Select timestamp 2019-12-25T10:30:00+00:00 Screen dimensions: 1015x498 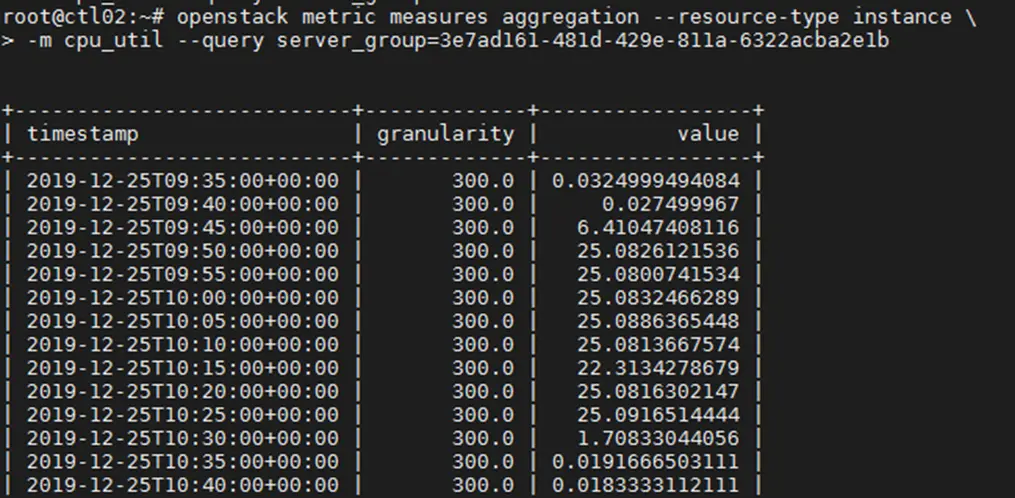183,438
